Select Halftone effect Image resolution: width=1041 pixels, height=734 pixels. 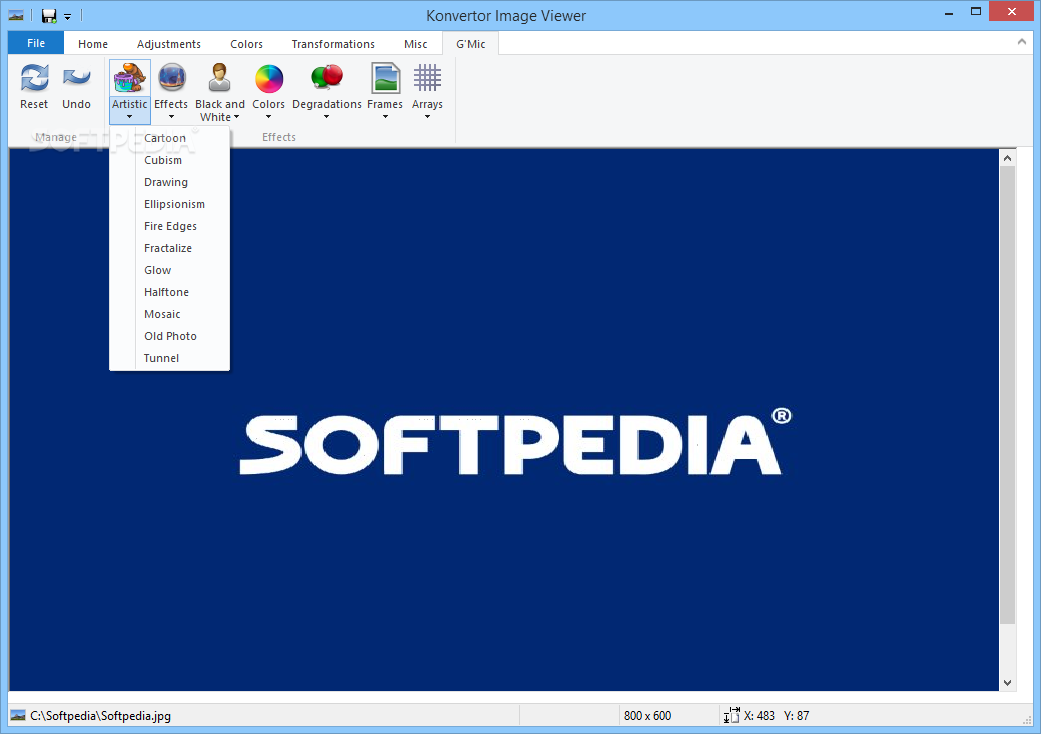tap(169, 292)
